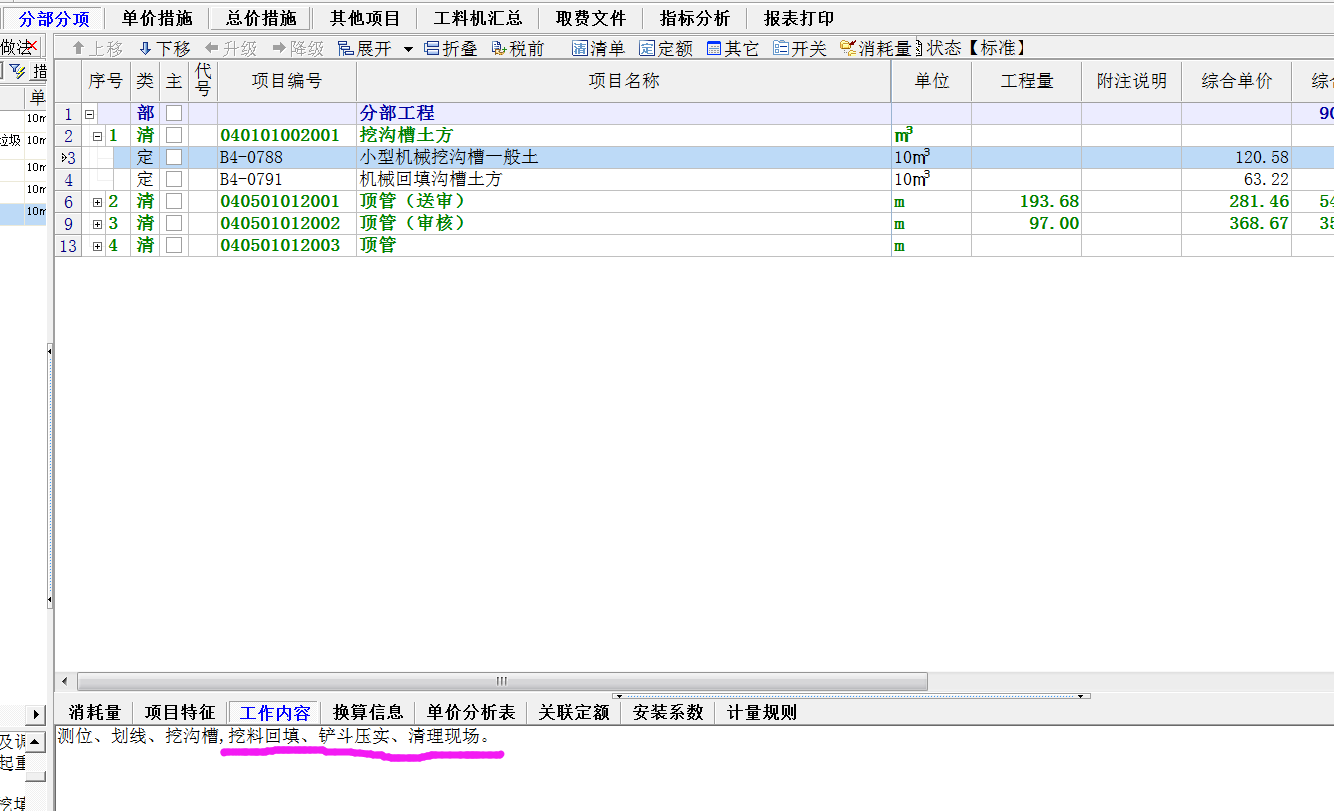Open the 工料机汇总 tab
1334x811 pixels.
[478, 18]
